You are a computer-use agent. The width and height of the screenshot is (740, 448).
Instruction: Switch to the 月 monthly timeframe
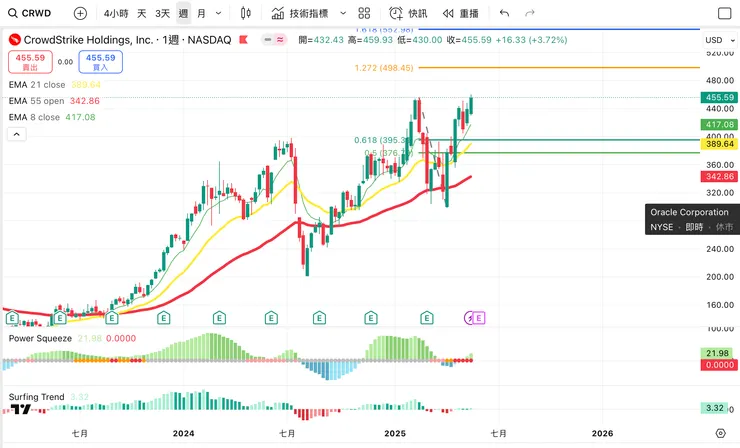(x=202, y=13)
